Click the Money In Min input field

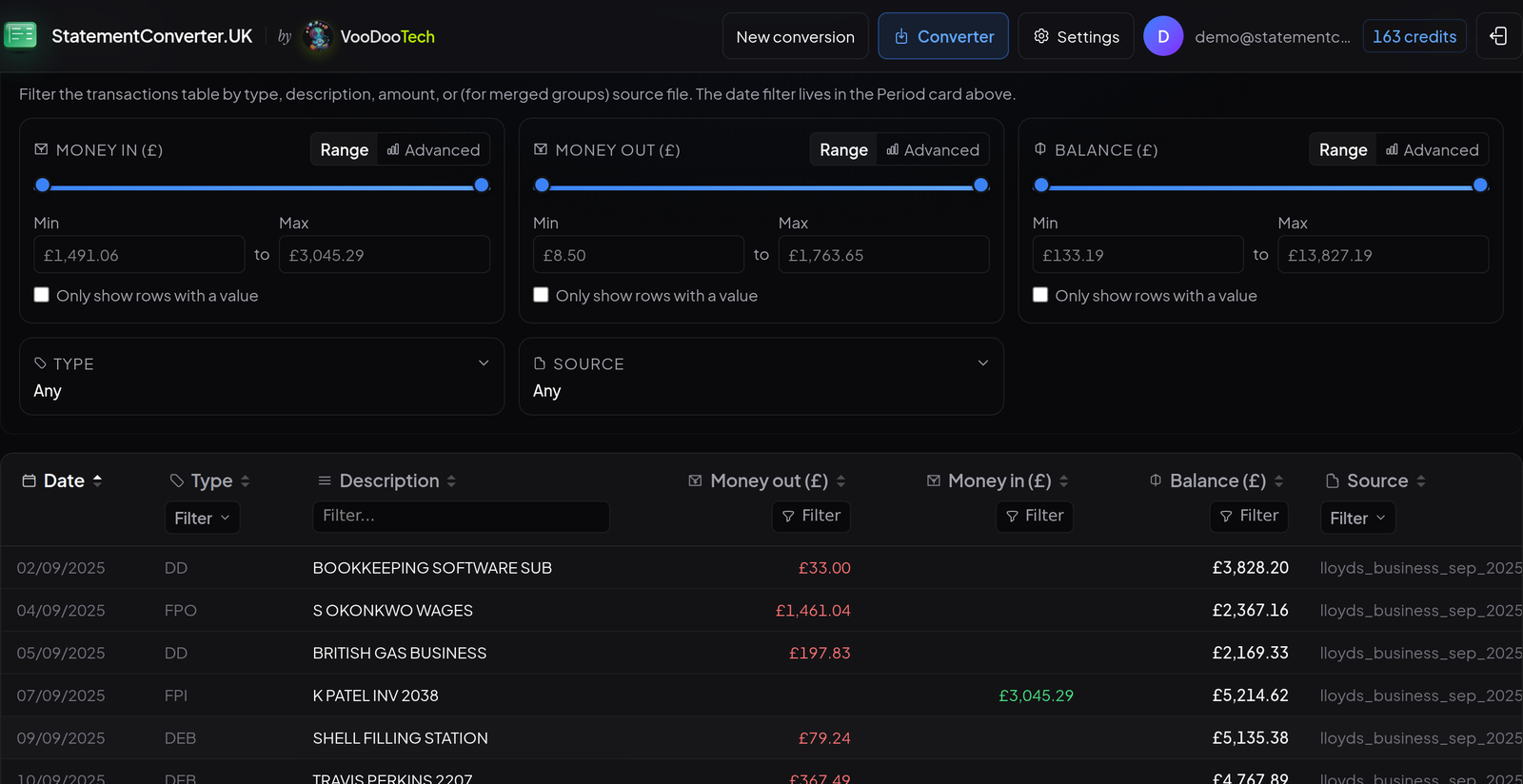click(139, 255)
